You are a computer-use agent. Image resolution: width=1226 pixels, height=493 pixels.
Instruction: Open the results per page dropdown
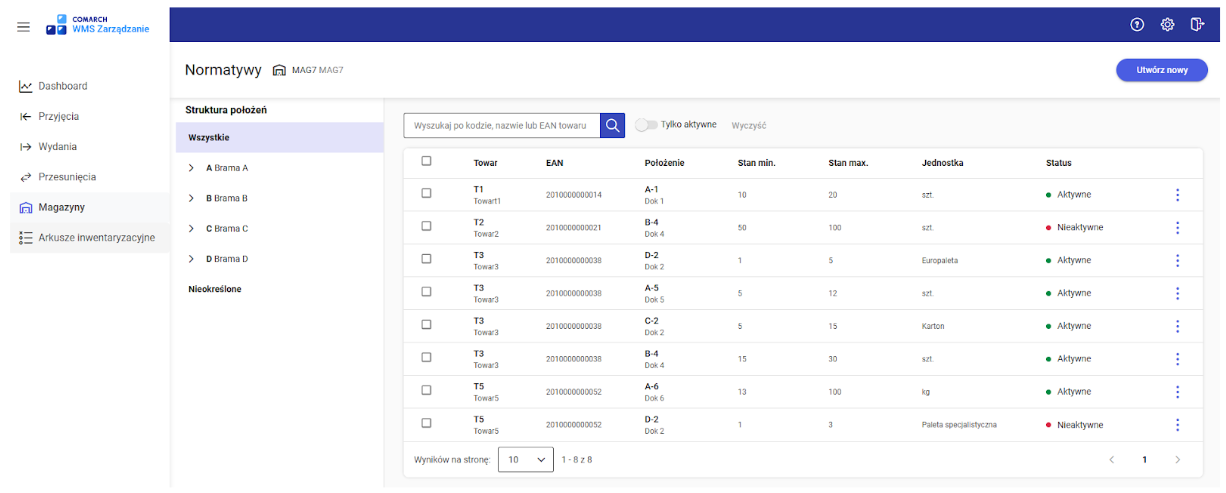point(526,459)
